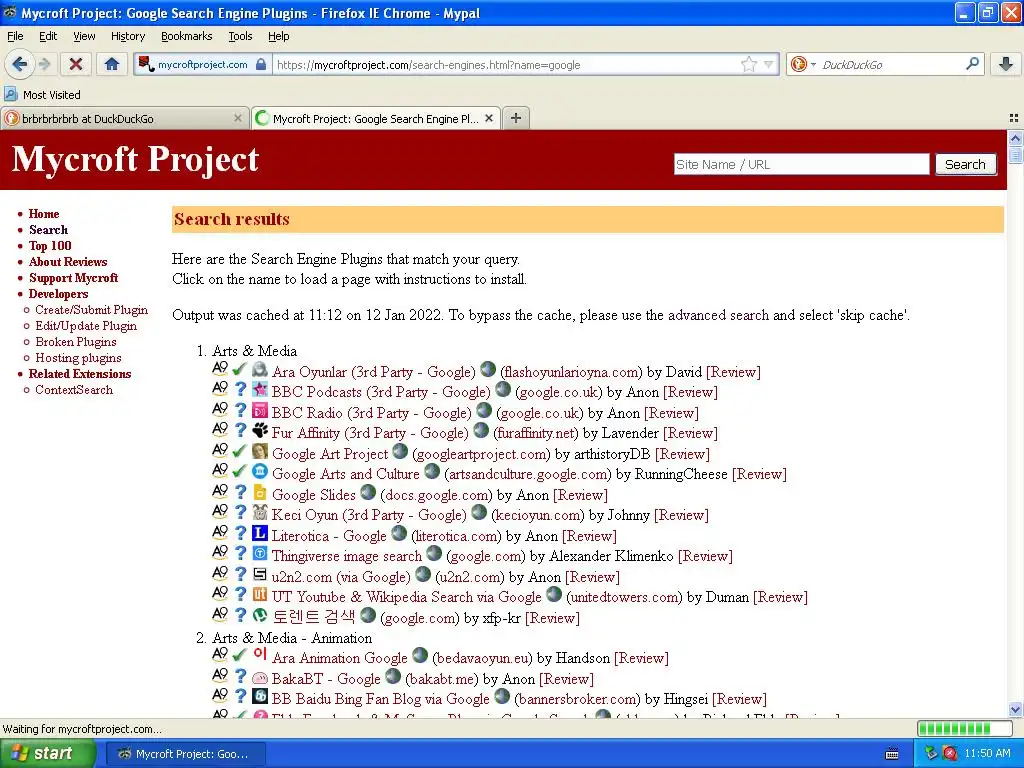Open the Support Mycroft sidebar link
This screenshot has width=1024, height=768.
click(74, 278)
